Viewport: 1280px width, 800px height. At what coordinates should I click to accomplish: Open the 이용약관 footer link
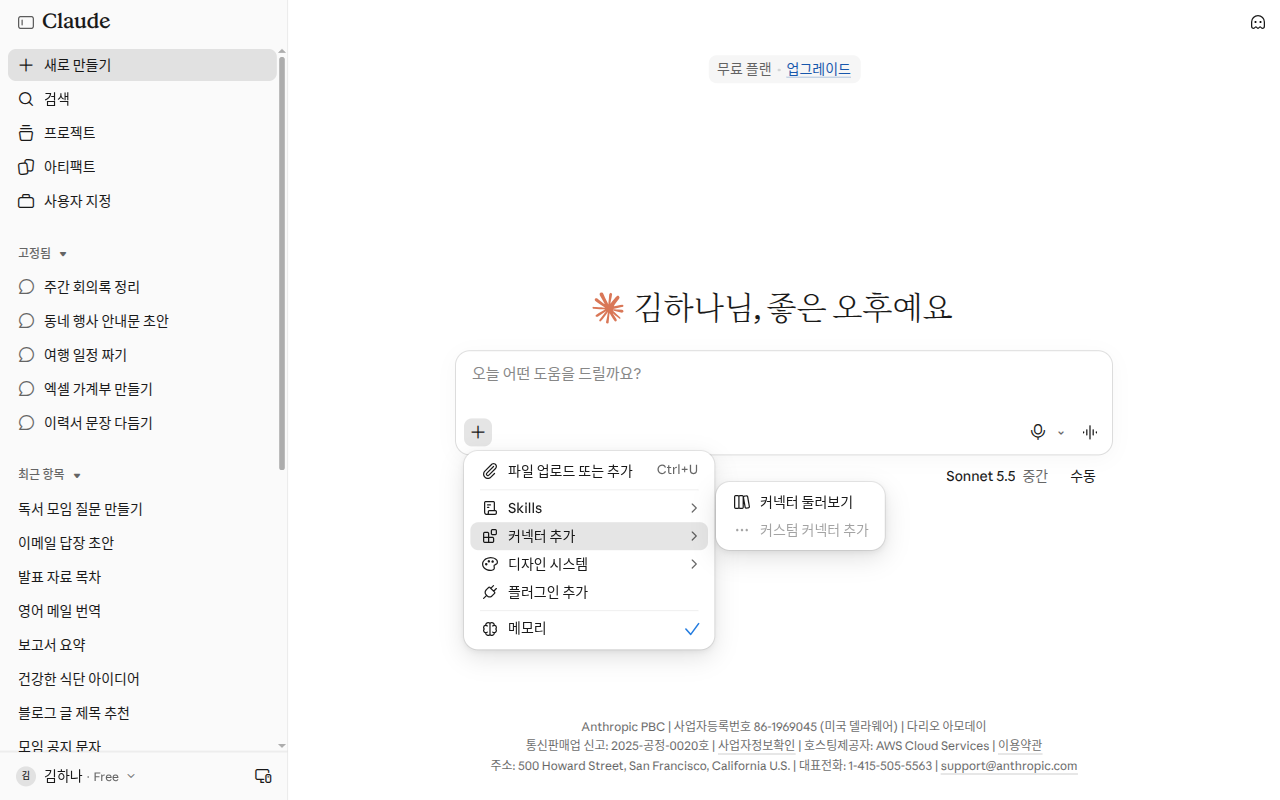click(x=1020, y=746)
